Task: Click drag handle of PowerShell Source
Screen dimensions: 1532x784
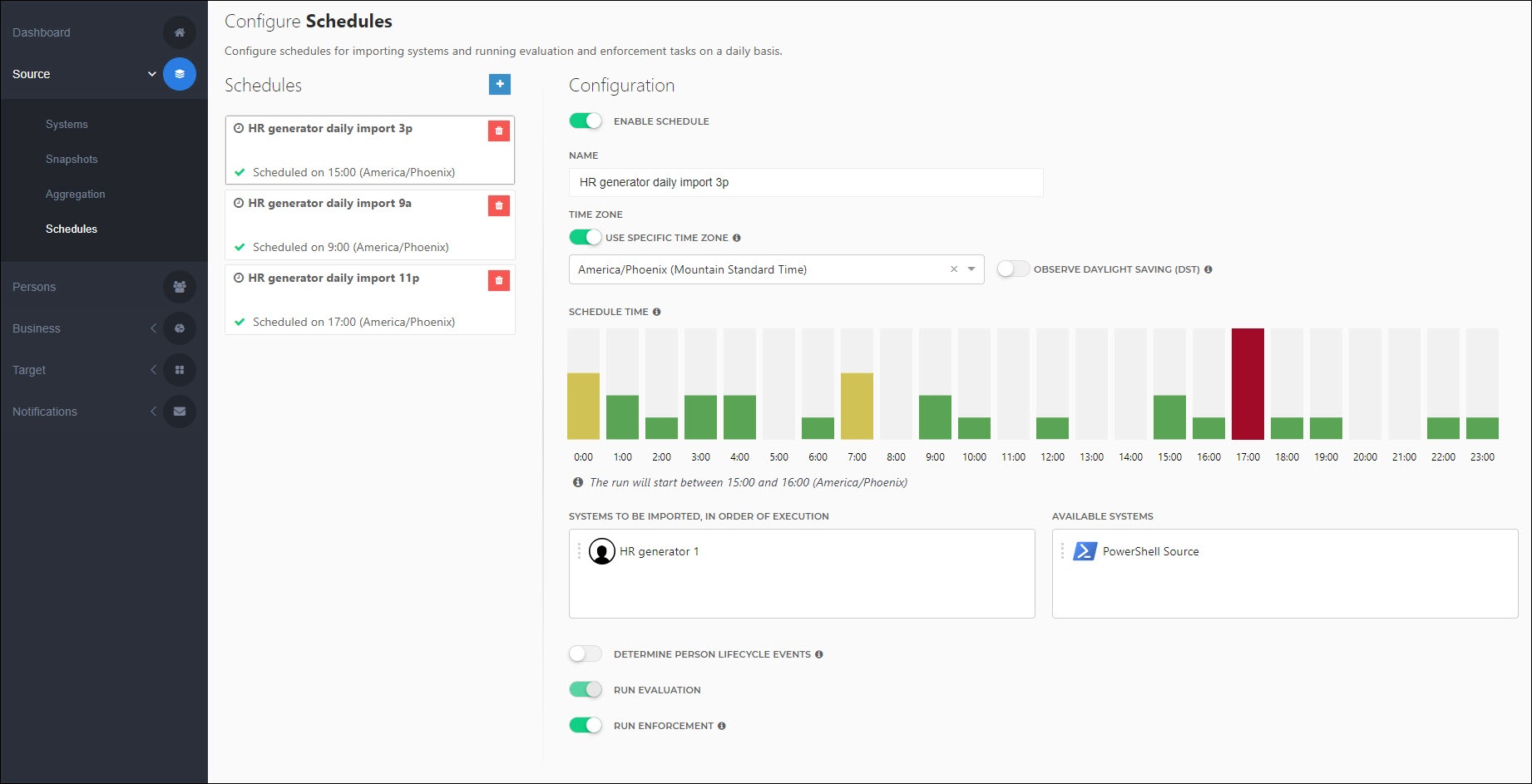Action: click(x=1062, y=551)
